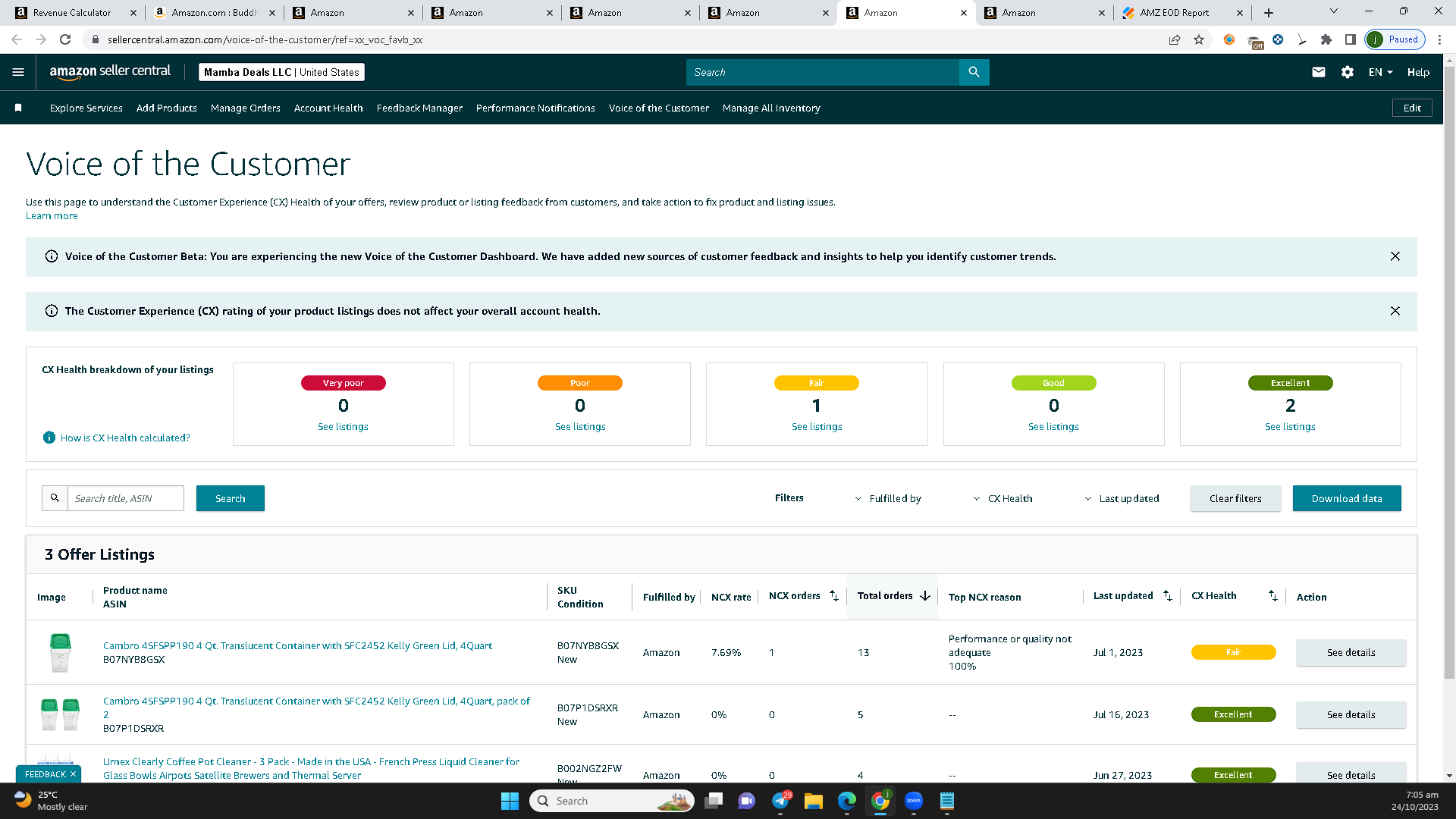Open the browser extensions puzzle icon
Screen dimensions: 1456x819
click(x=1326, y=39)
